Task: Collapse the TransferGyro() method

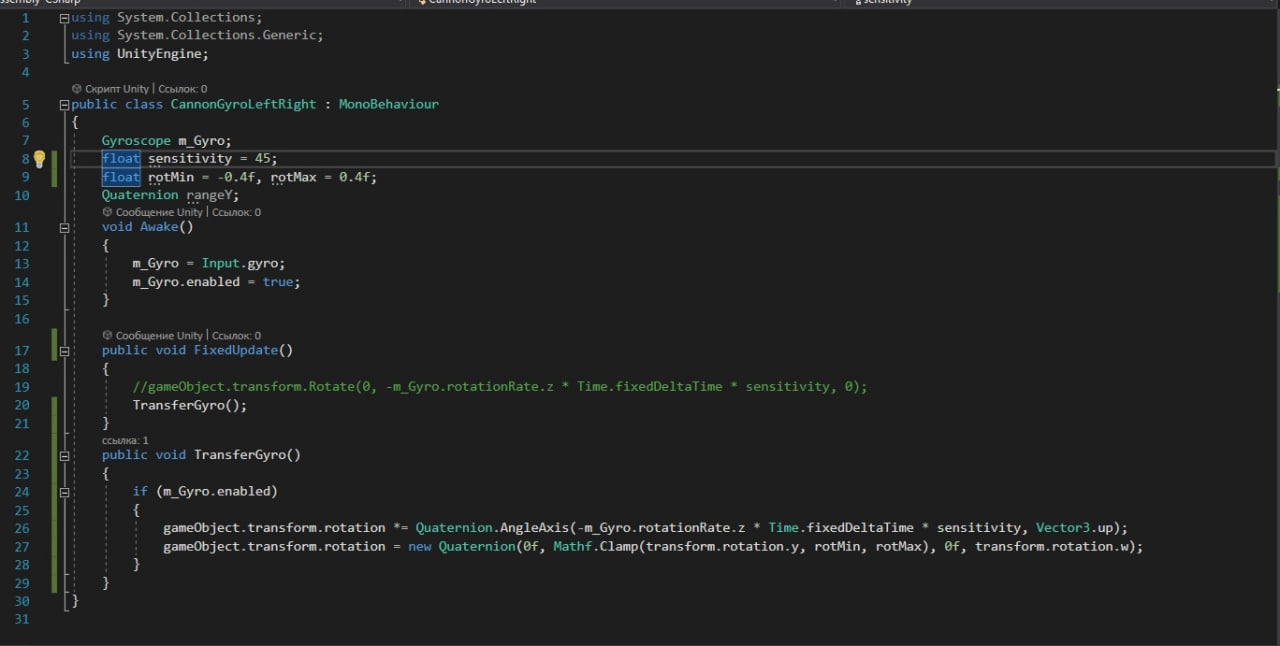Action: (x=65, y=455)
